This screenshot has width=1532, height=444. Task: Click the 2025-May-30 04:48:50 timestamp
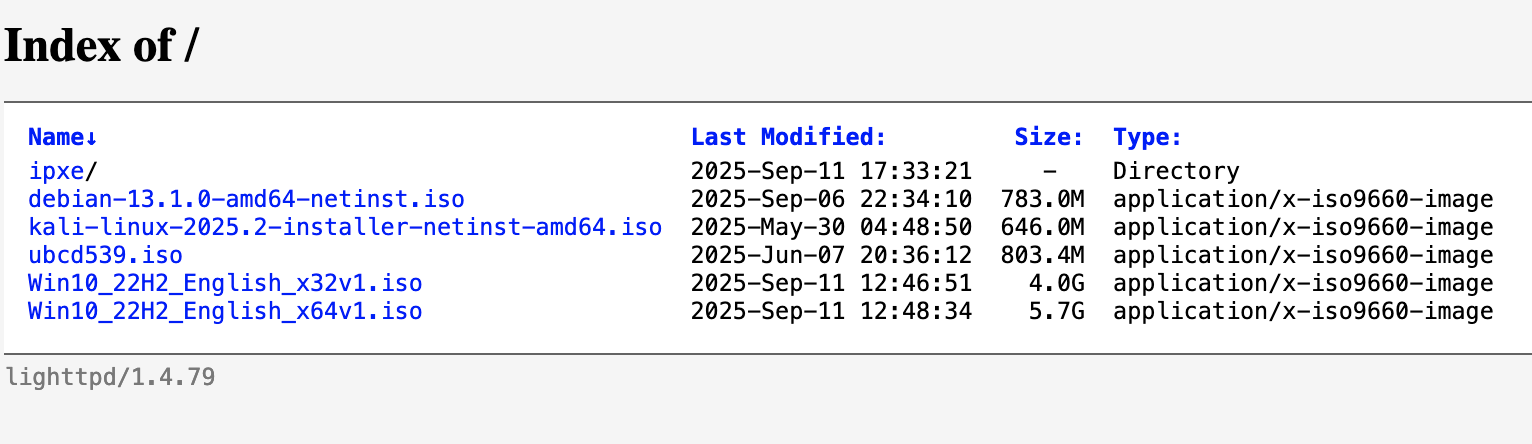pos(831,227)
